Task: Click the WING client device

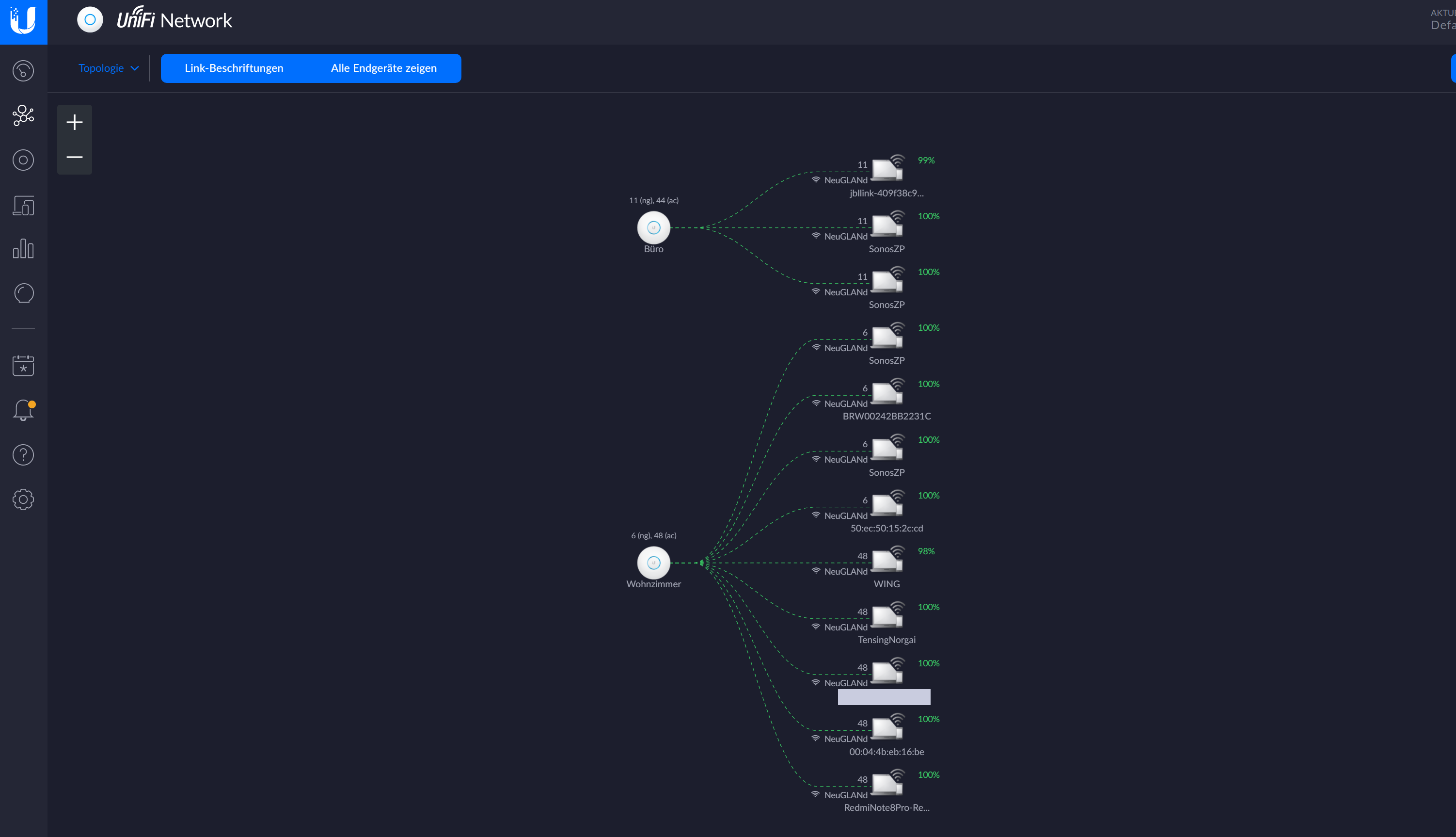Action: pyautogui.click(x=886, y=561)
